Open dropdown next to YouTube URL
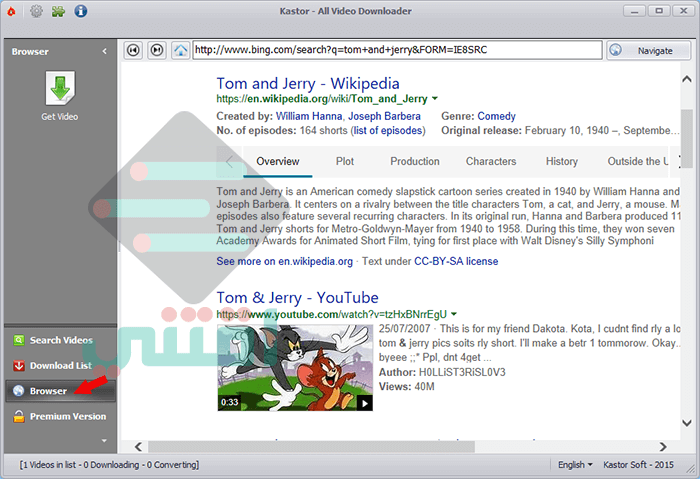The height and width of the screenshot is (479, 700). pos(454,314)
